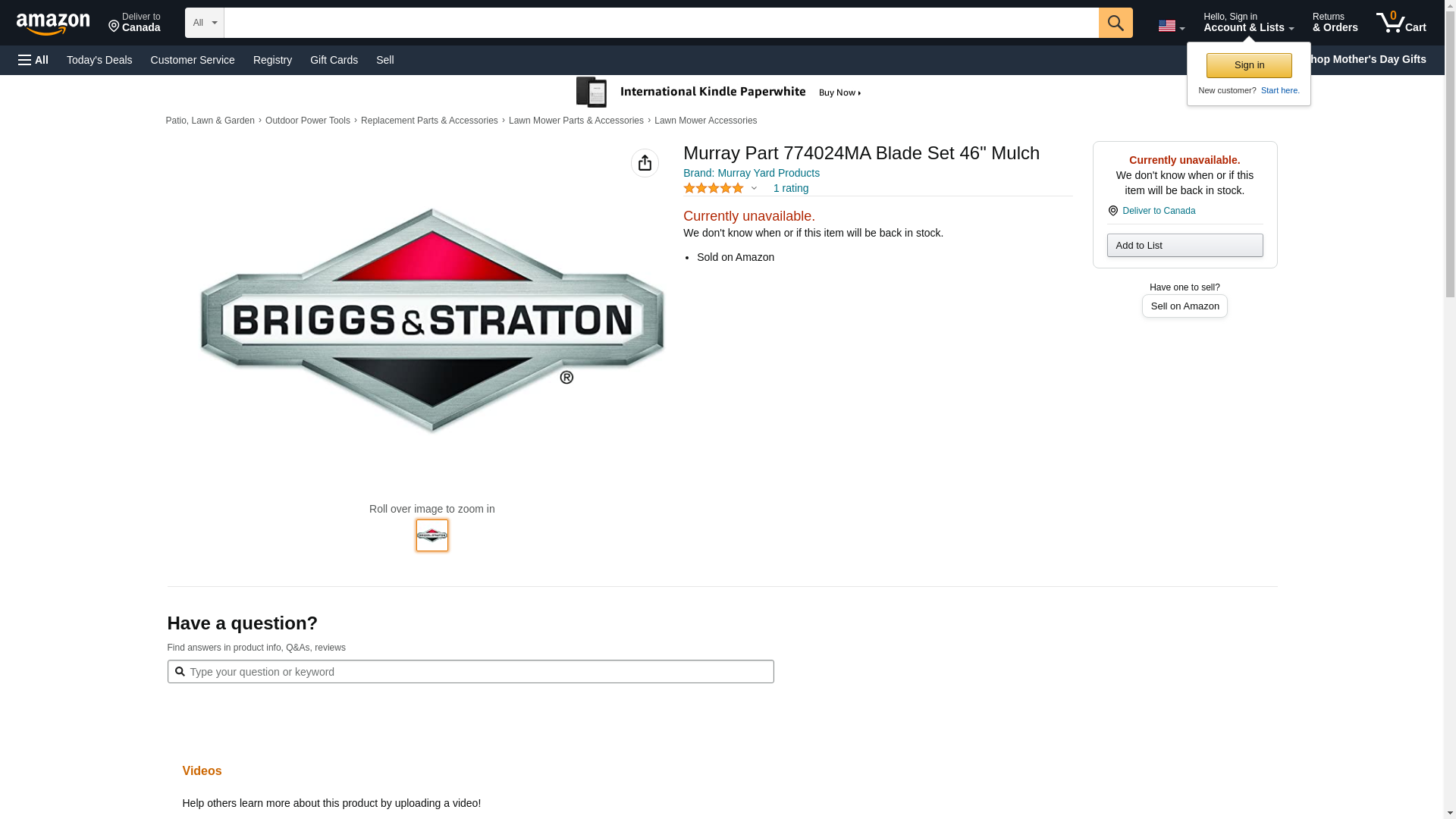Click the star rating icons
Viewport: 1456px width, 819px height.
pos(713,188)
